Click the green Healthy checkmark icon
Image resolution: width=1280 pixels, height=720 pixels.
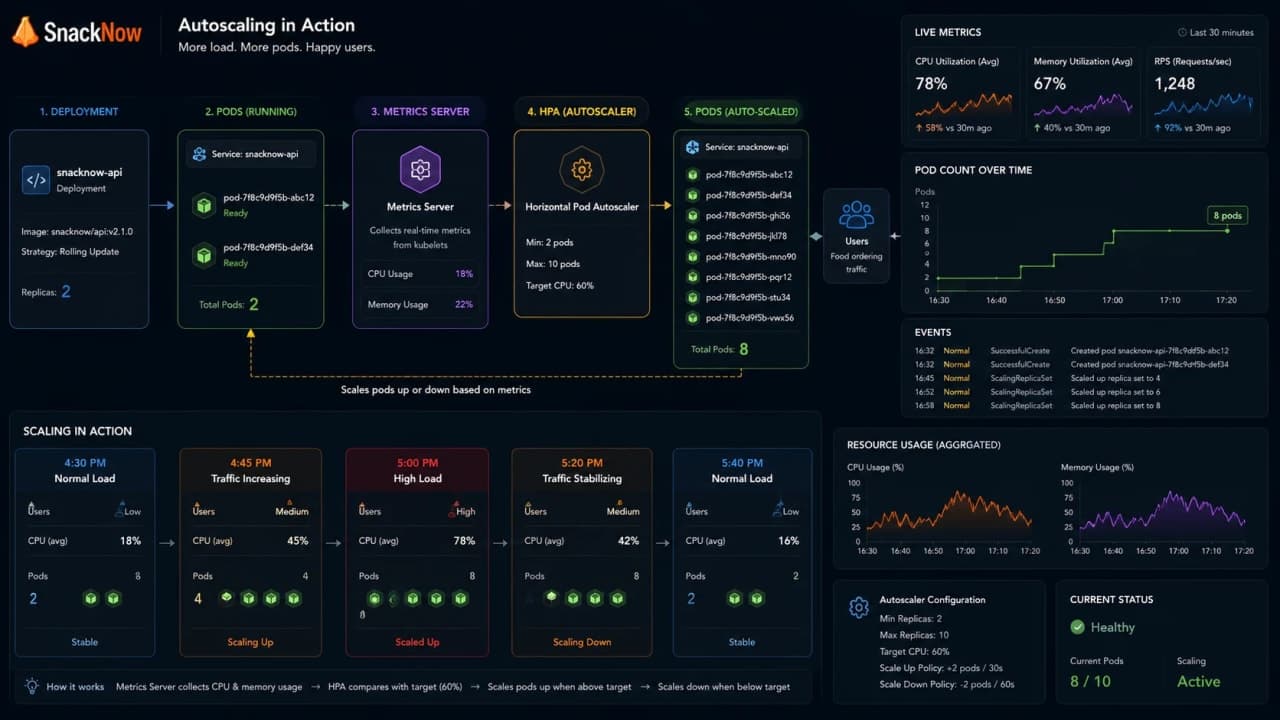[x=1077, y=627]
